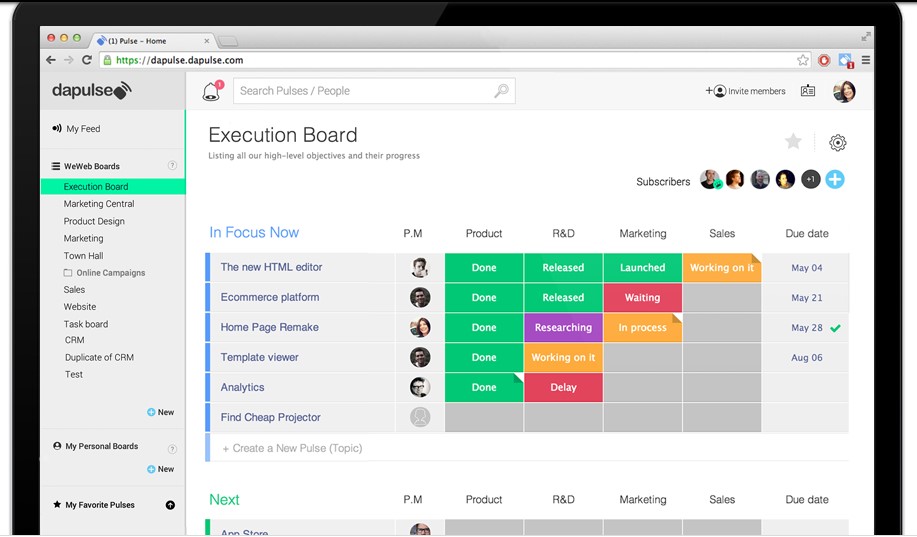Show the +1 additional subscribers
This screenshot has width=917, height=537.
tap(811, 180)
